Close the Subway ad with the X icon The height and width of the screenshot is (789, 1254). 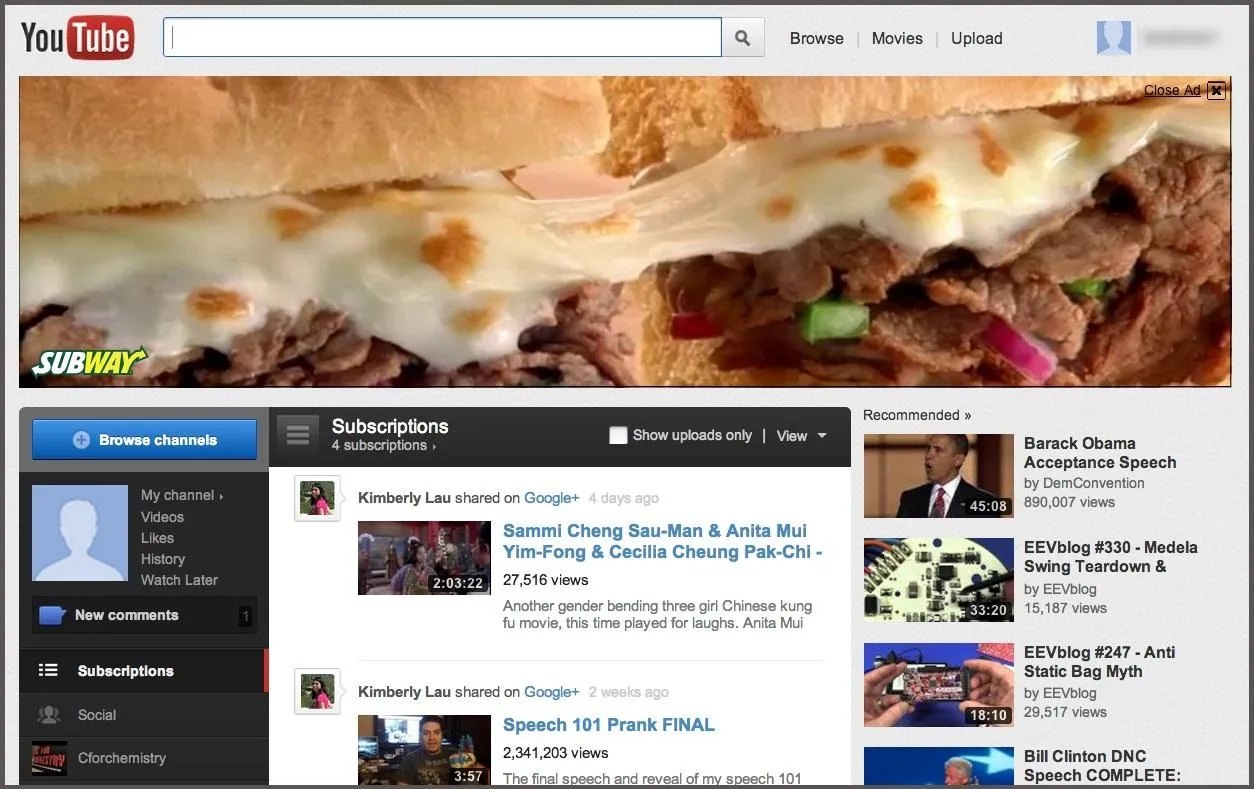pyautogui.click(x=1216, y=90)
